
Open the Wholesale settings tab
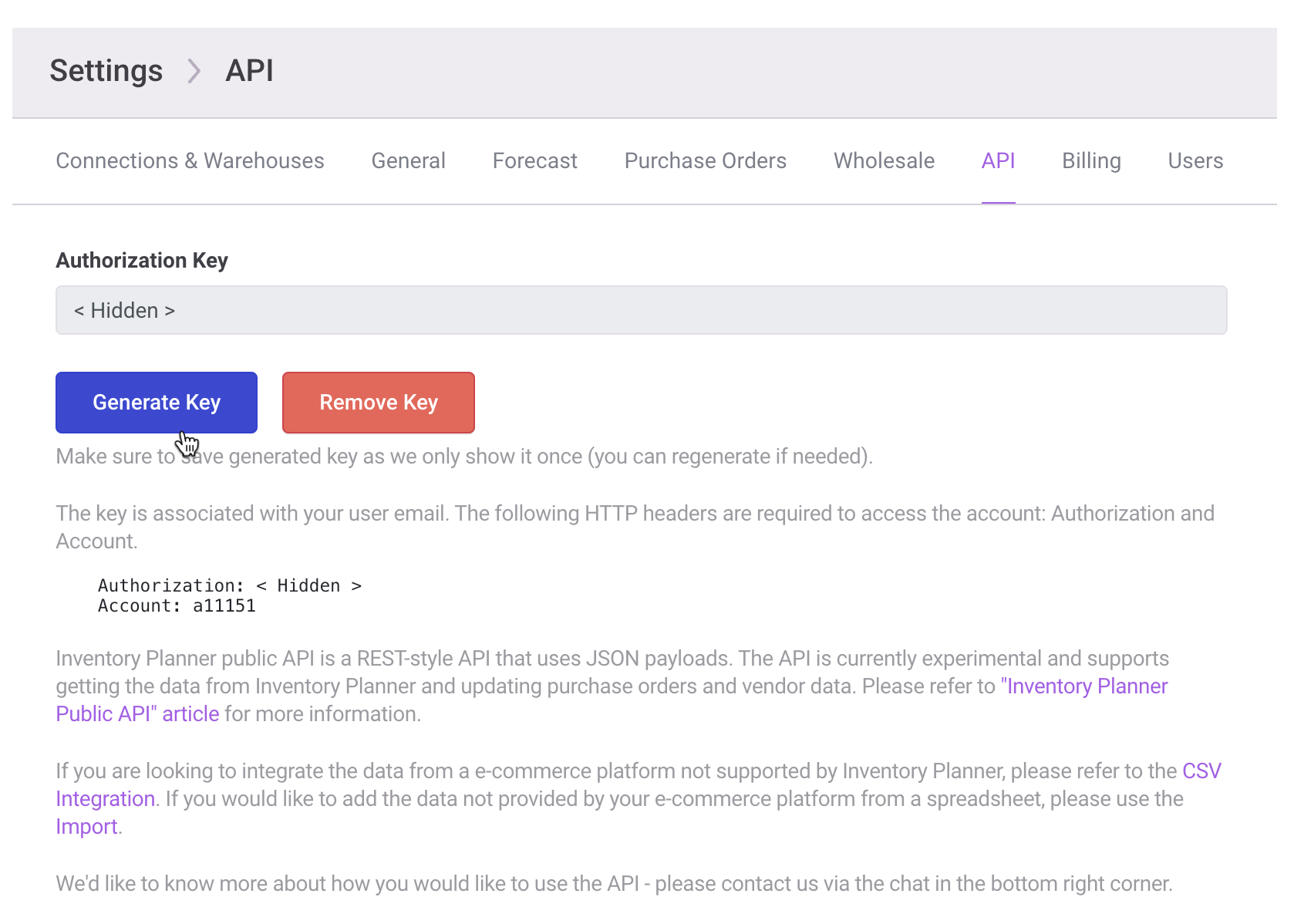click(884, 160)
